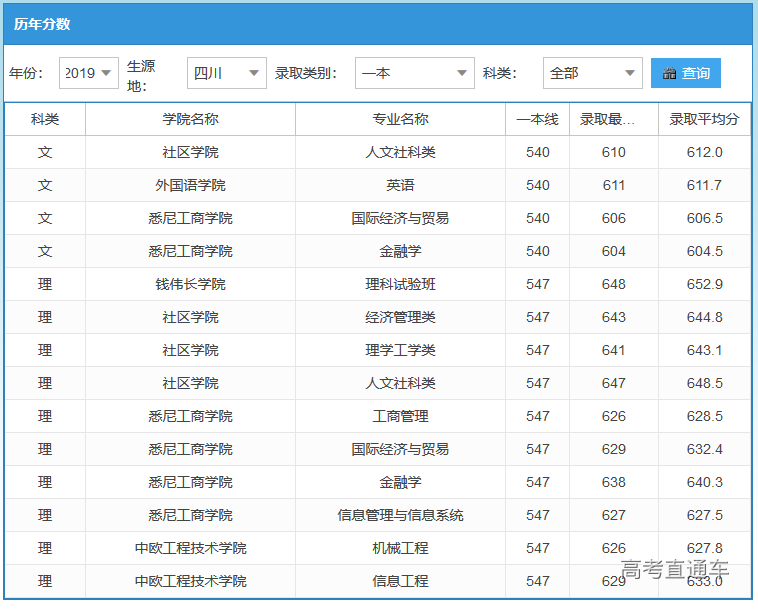
Task: Click the 学院名称 column header
Action: 190,119
